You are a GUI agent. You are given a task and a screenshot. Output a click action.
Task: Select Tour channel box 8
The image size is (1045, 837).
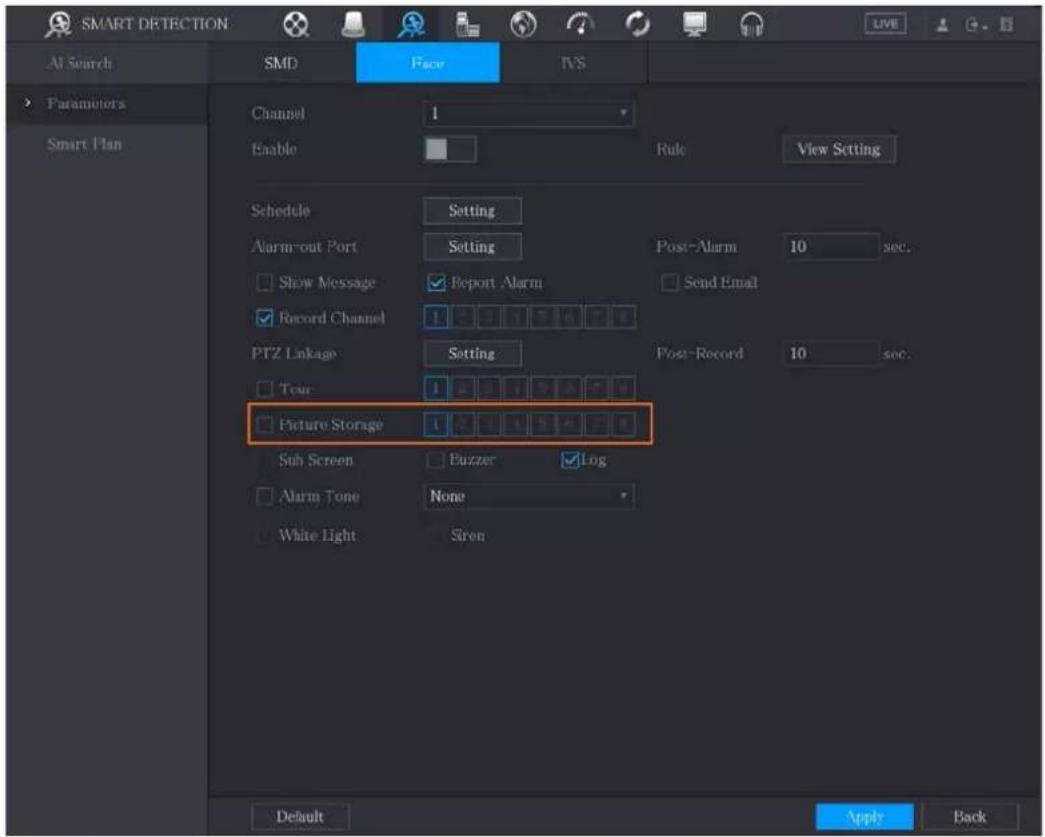[623, 388]
